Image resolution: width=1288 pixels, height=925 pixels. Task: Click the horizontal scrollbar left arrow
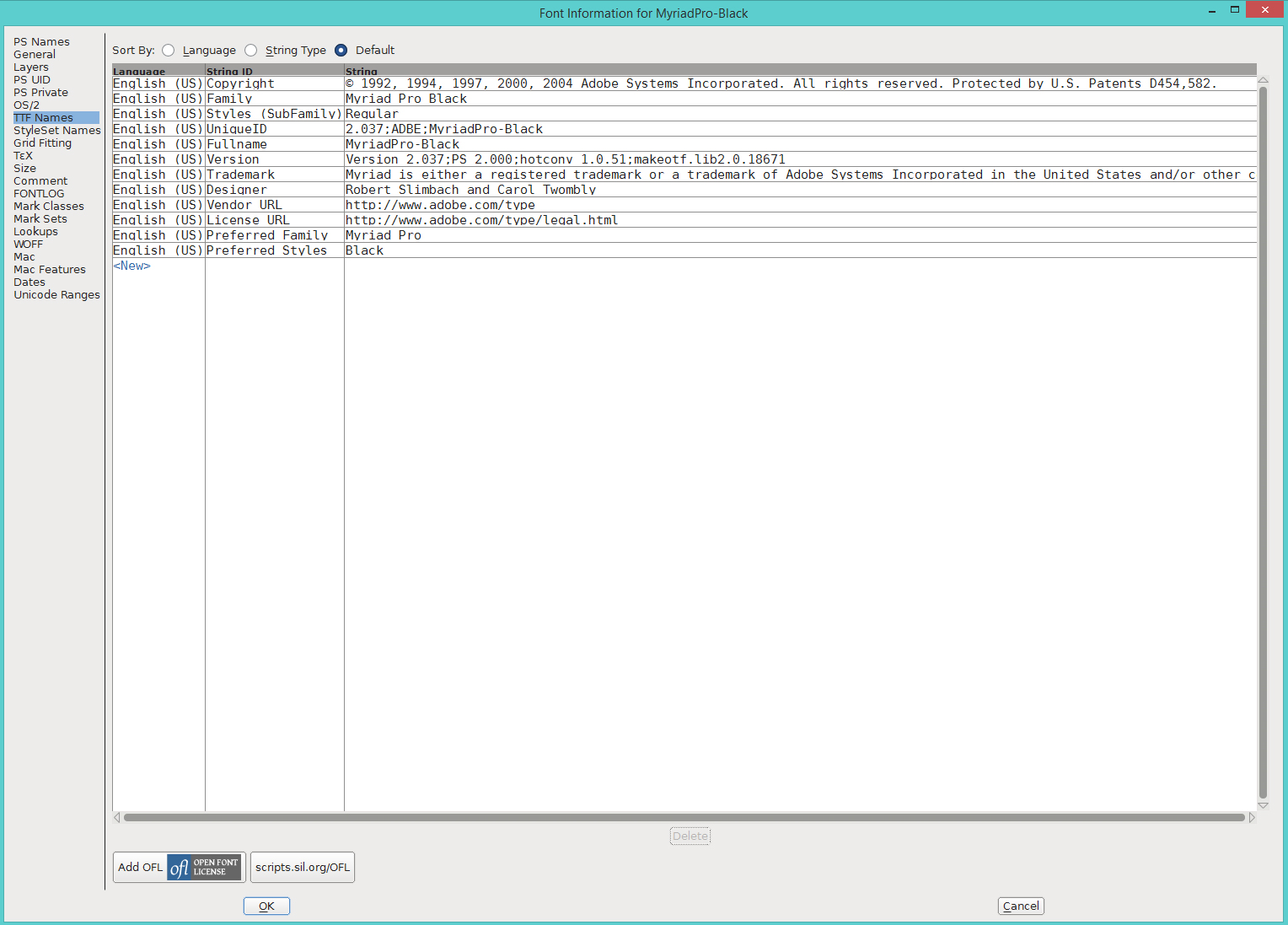(117, 818)
